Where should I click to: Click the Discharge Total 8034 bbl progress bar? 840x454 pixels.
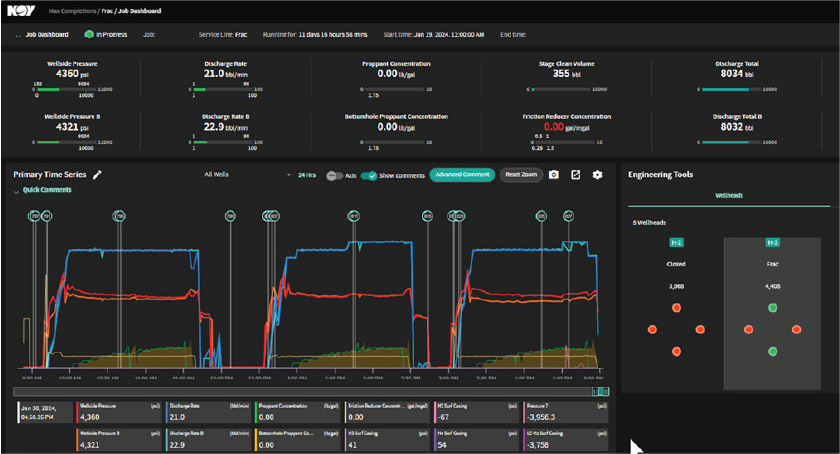click(x=731, y=90)
